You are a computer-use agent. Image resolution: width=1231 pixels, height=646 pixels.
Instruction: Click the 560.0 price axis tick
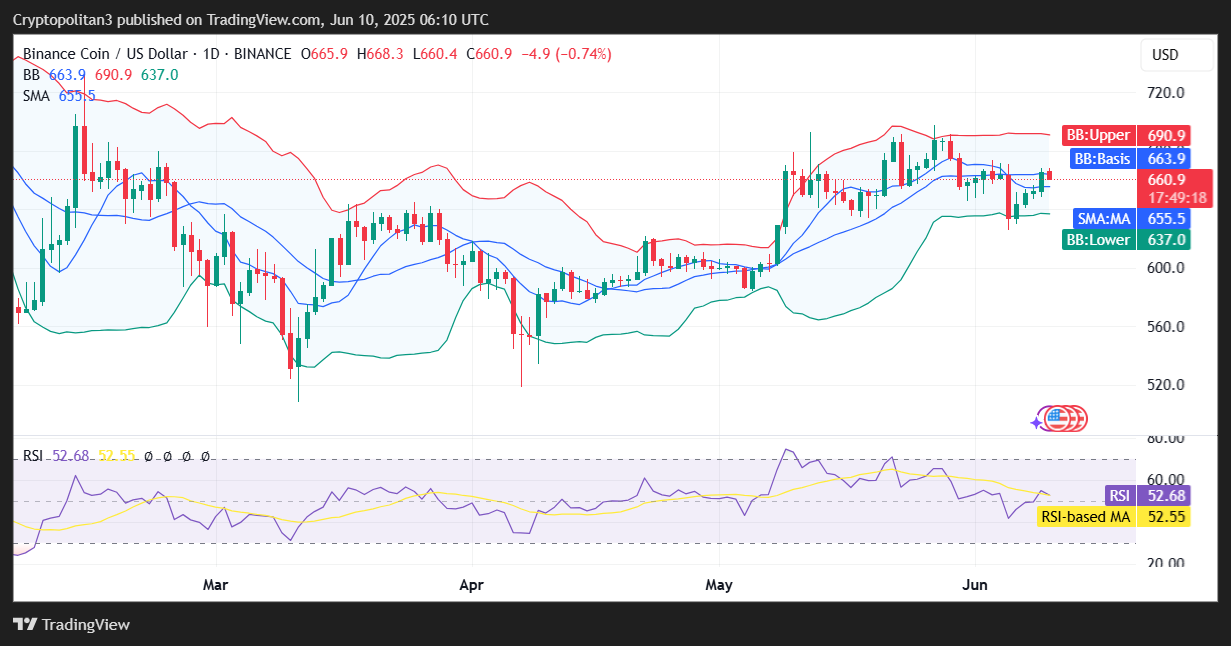[1166, 327]
